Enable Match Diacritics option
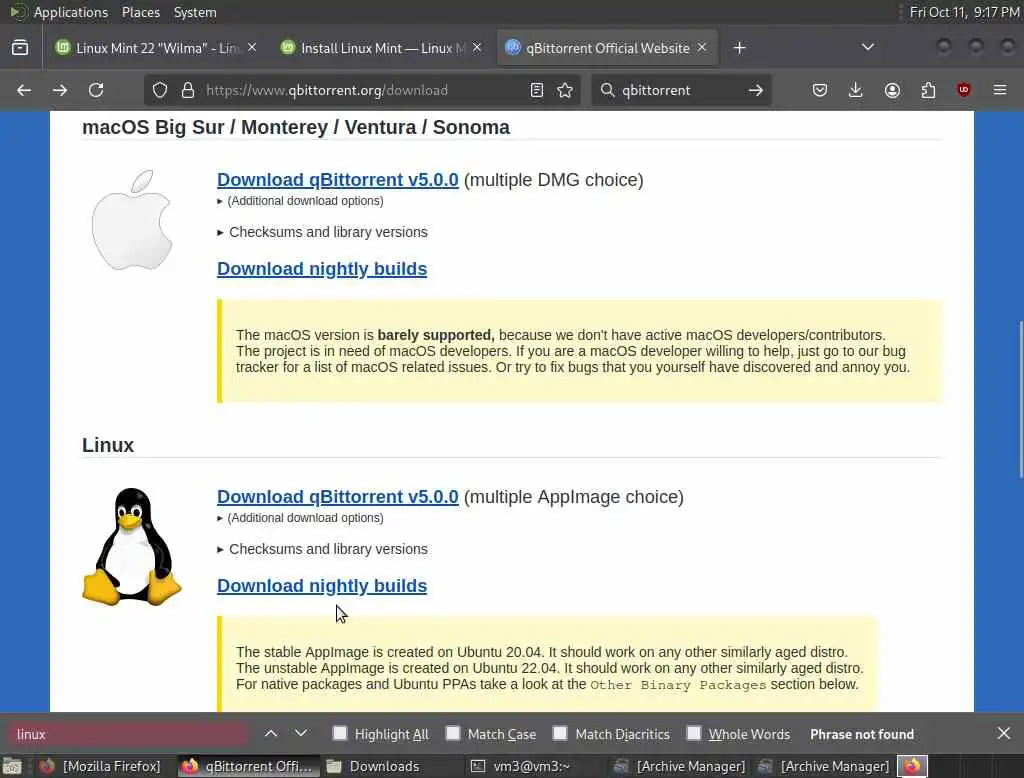The height and width of the screenshot is (778, 1024). click(560, 733)
